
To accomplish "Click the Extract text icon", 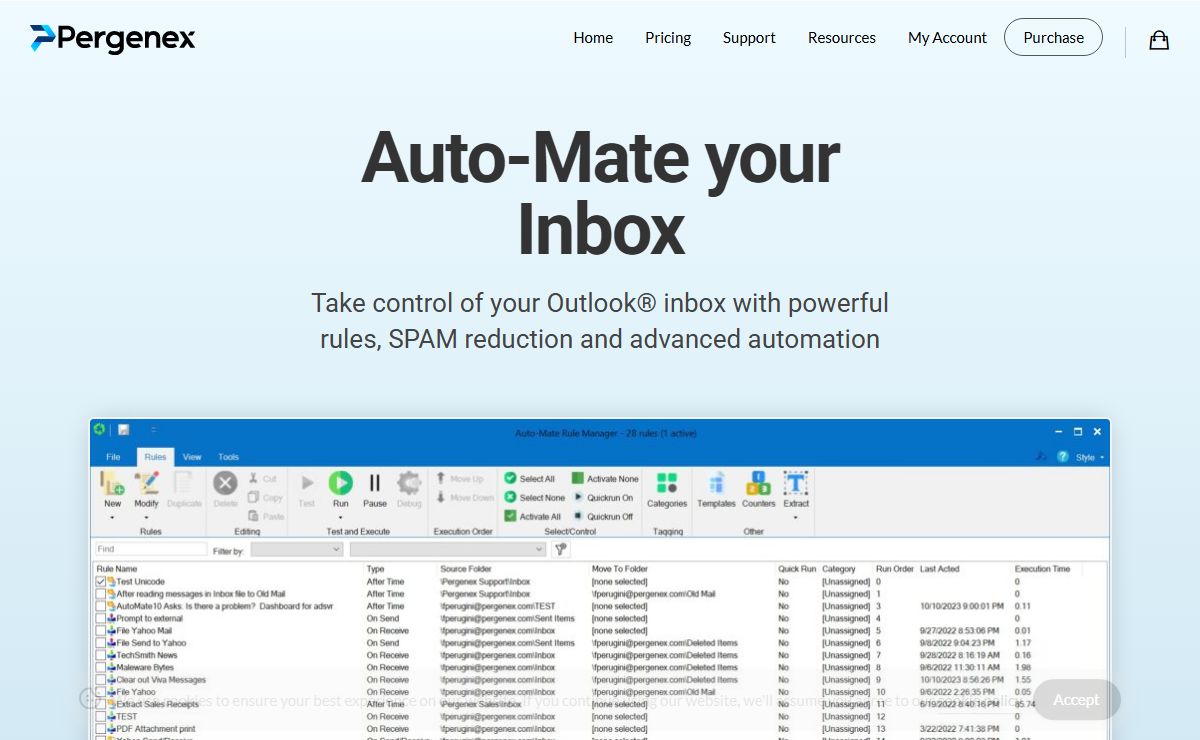I will tap(796, 484).
